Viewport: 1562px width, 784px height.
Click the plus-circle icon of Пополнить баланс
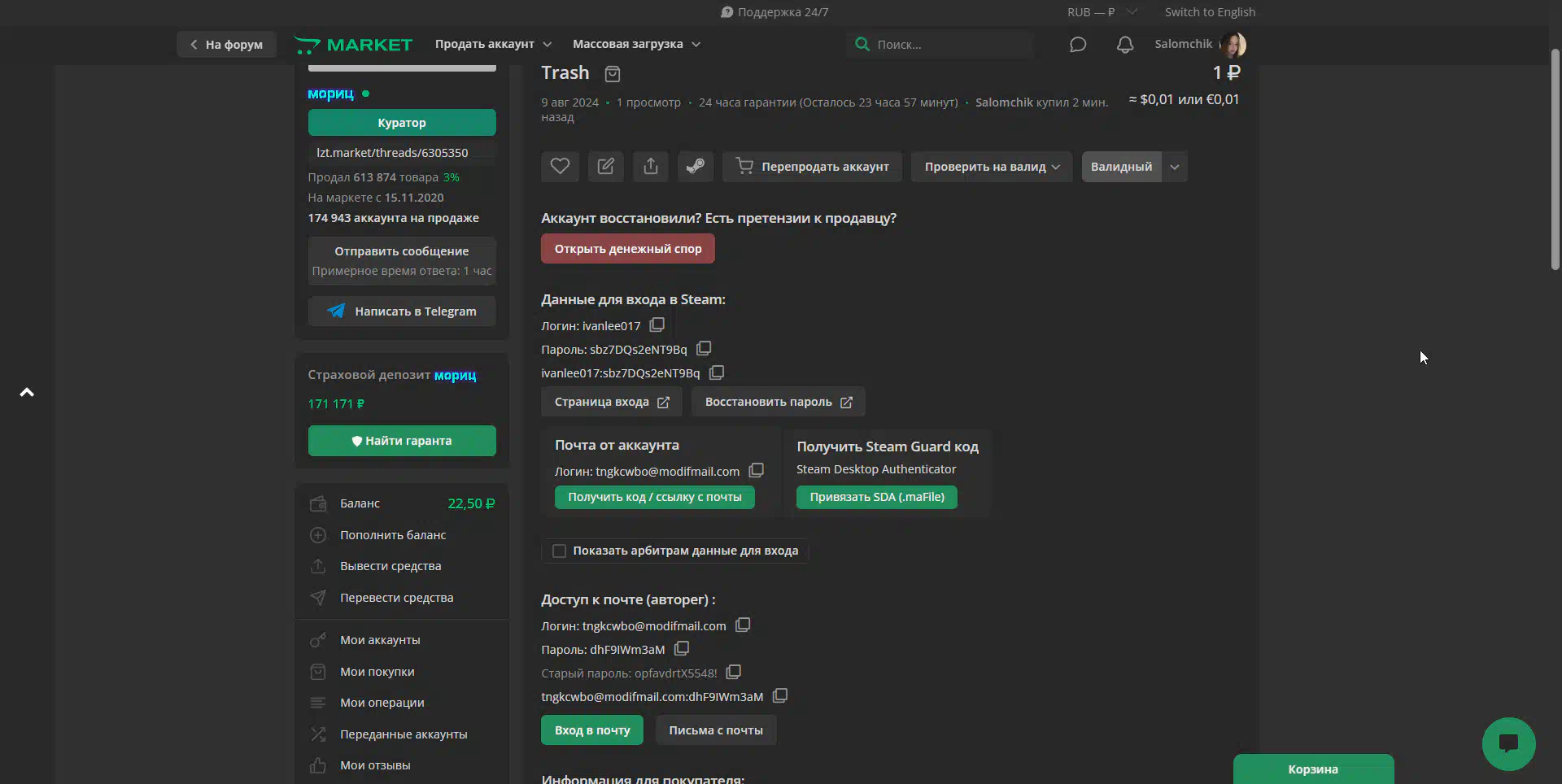point(318,535)
